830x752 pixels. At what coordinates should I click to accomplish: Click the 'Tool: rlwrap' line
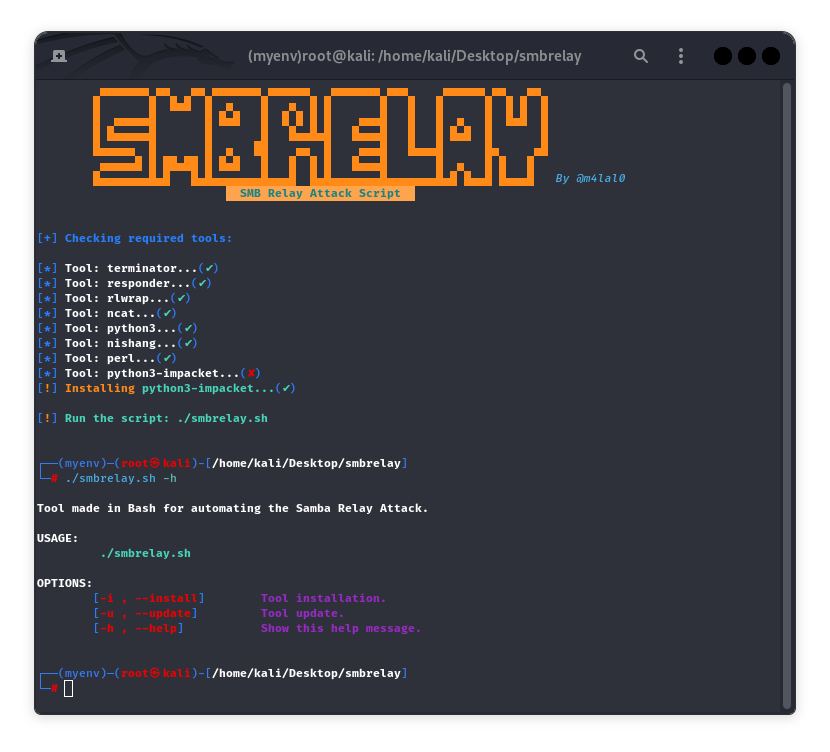(x=114, y=298)
